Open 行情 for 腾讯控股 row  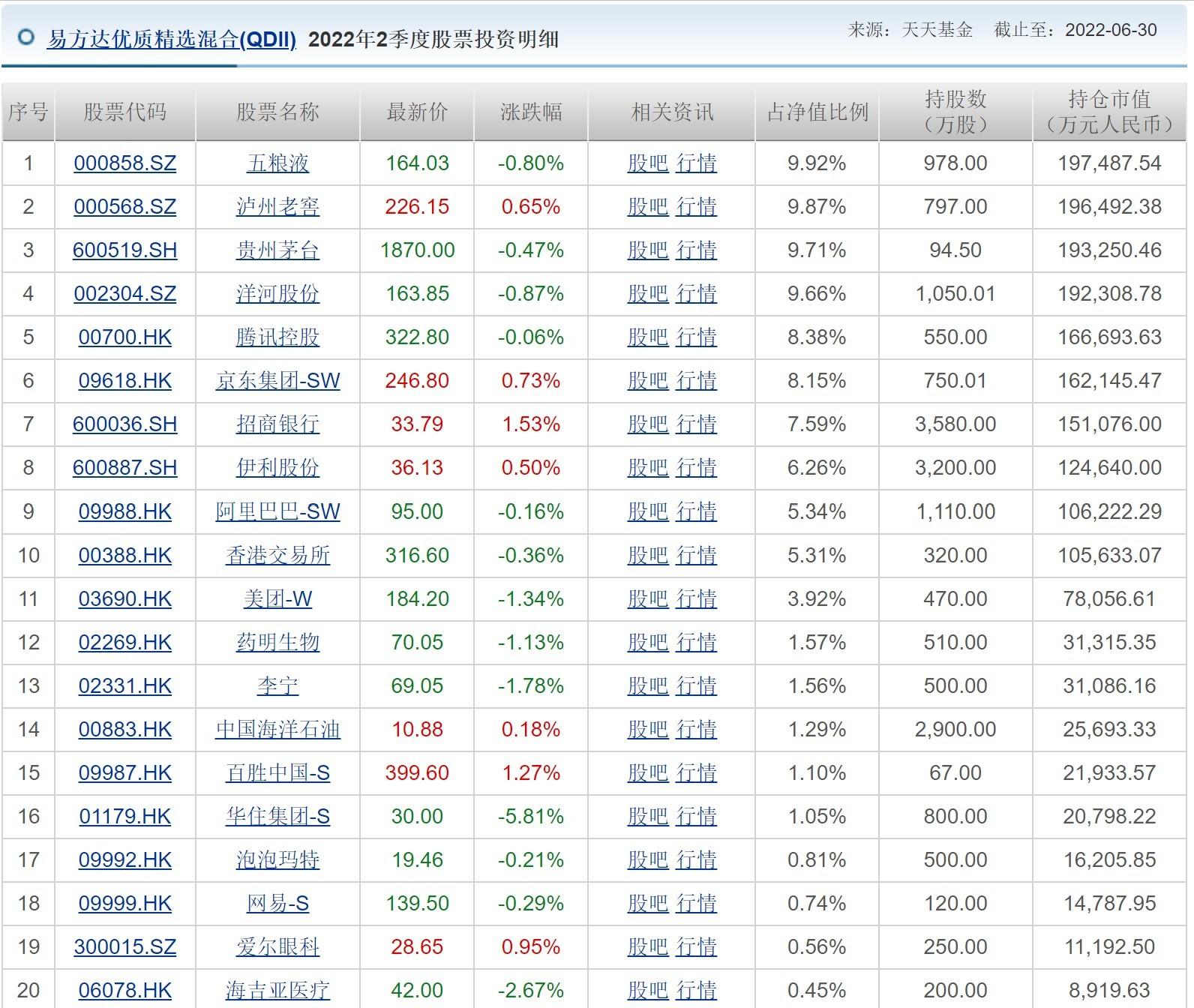coord(696,337)
